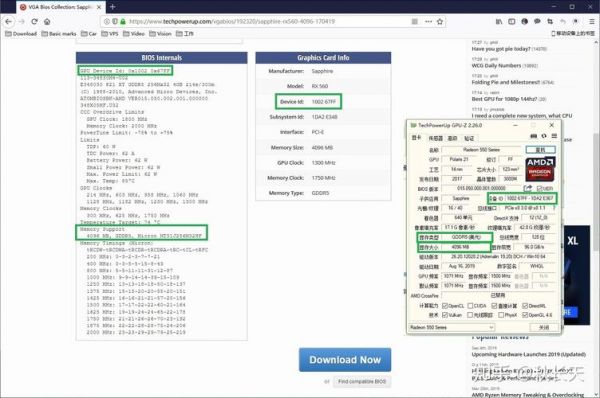Bookmark this page with the star icon
Image resolution: width=600 pixels, height=398 pixels.
pos(440,22)
